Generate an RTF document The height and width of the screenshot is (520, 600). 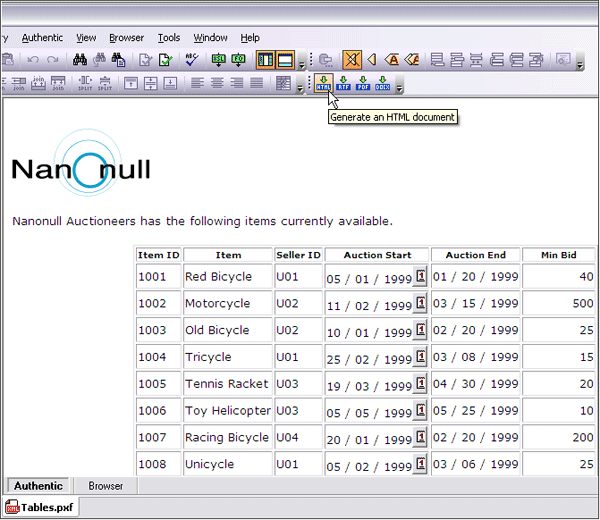pos(343,84)
